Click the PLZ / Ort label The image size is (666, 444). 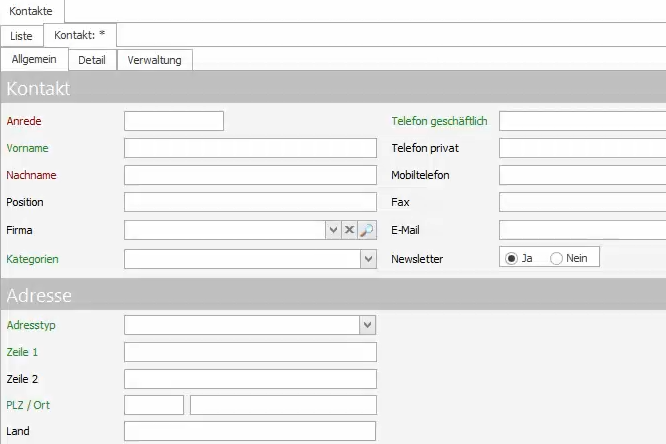[x=28, y=405]
